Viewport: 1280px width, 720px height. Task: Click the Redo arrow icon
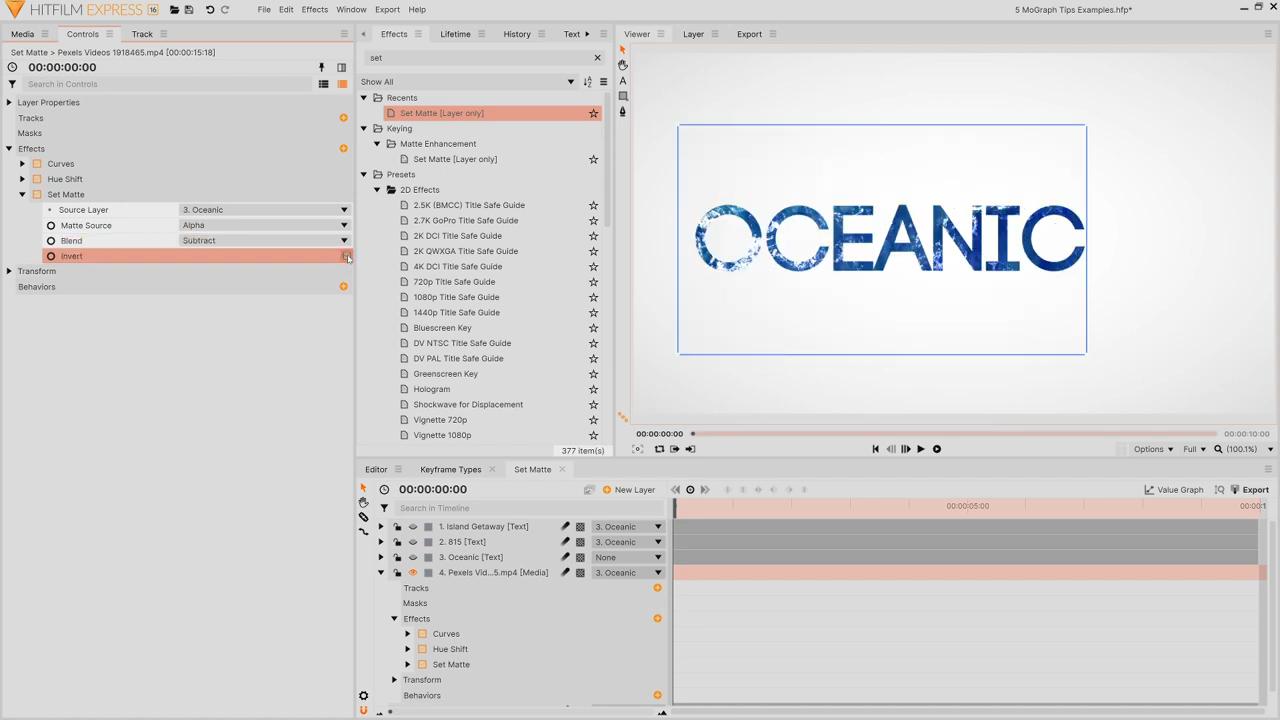point(225,10)
